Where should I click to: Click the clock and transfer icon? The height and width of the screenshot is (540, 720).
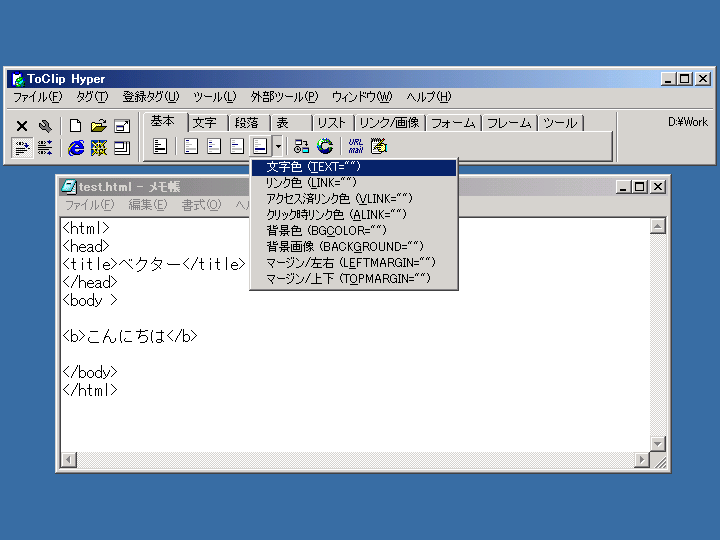click(301, 146)
